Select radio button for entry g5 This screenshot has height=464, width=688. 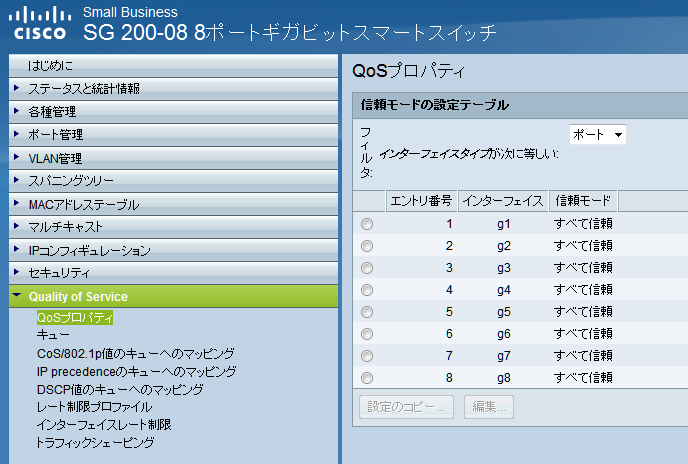pyautogui.click(x=367, y=312)
